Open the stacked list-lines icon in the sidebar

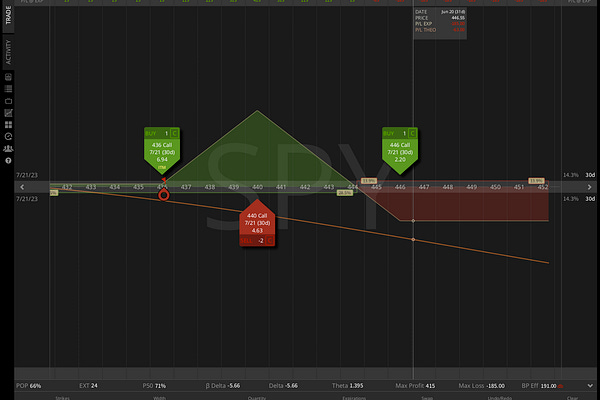pos(8,89)
